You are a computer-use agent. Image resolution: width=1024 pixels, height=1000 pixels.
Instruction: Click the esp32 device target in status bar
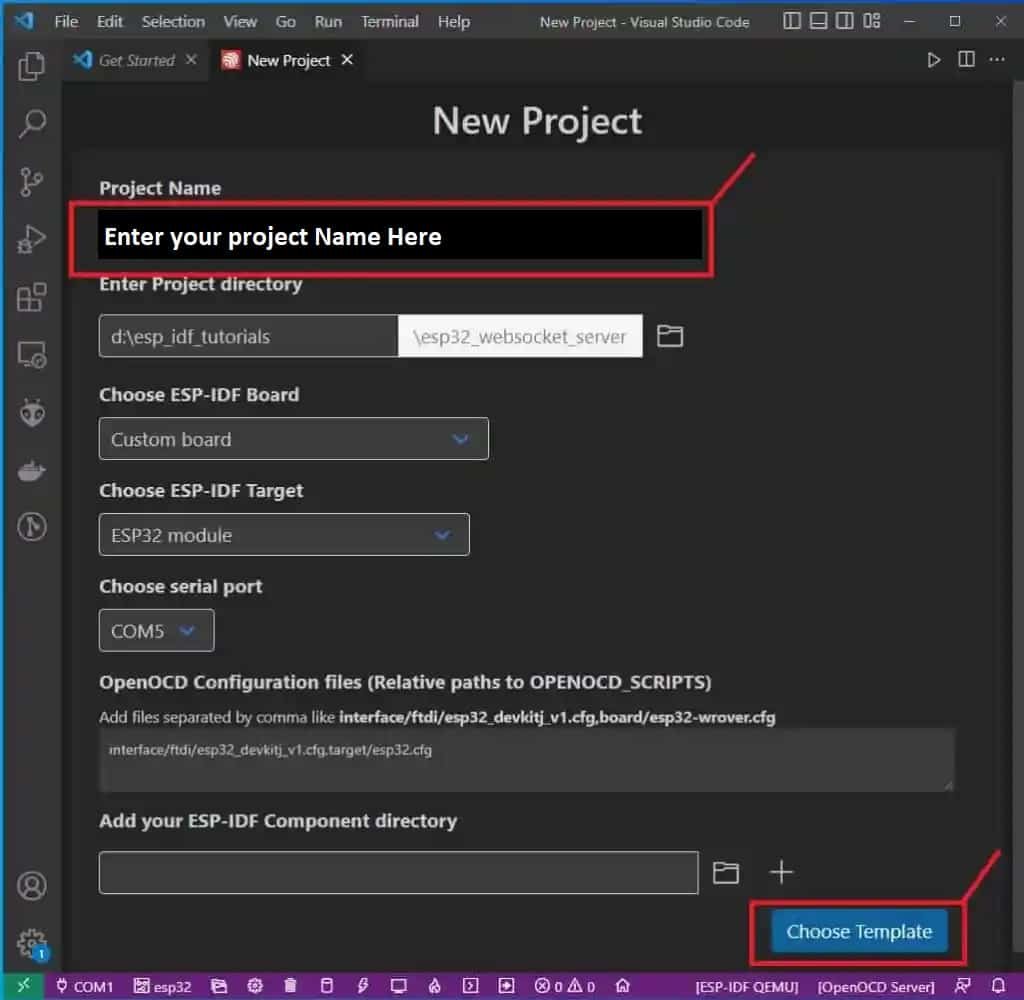(163, 985)
